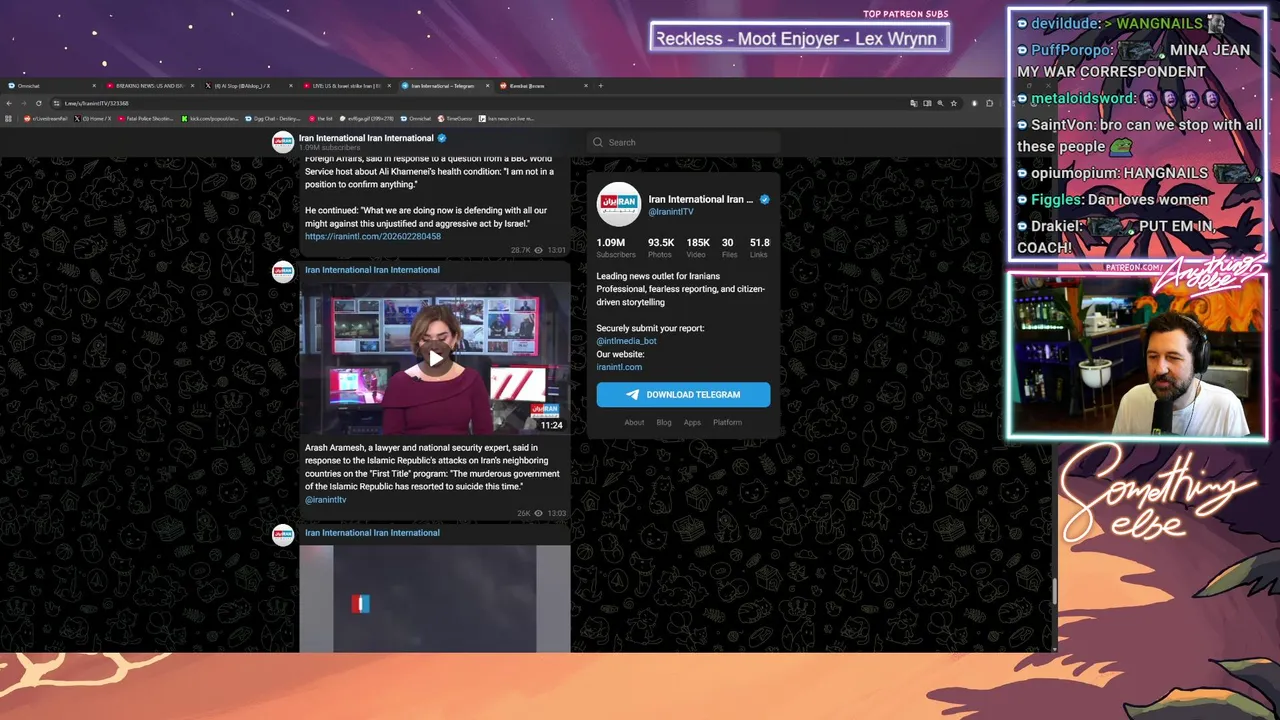Open 'the list' bookmark
This screenshot has height=720, width=1280.
321,119
